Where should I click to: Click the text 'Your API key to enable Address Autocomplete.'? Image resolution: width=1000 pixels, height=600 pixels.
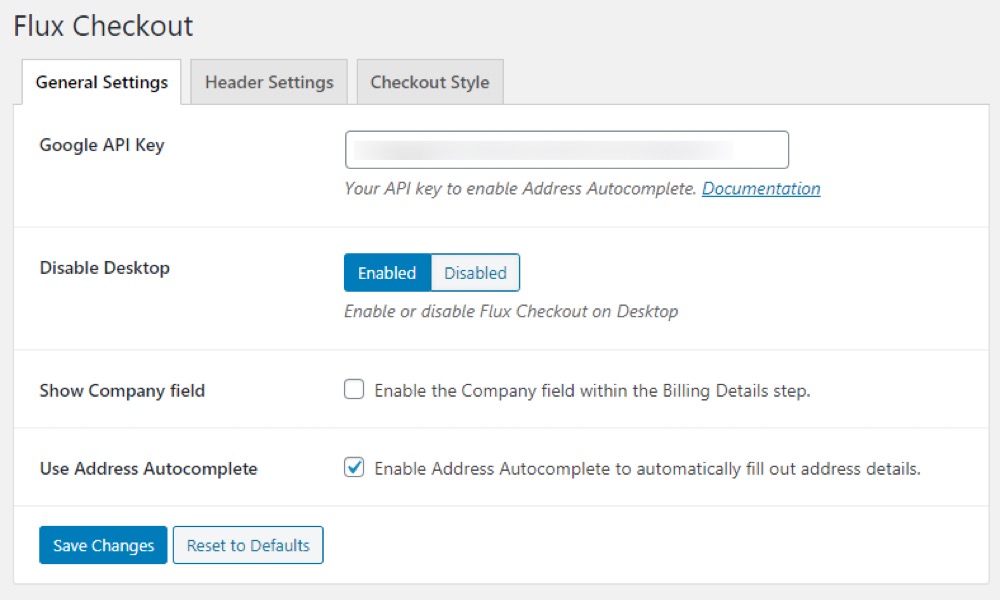tap(520, 189)
